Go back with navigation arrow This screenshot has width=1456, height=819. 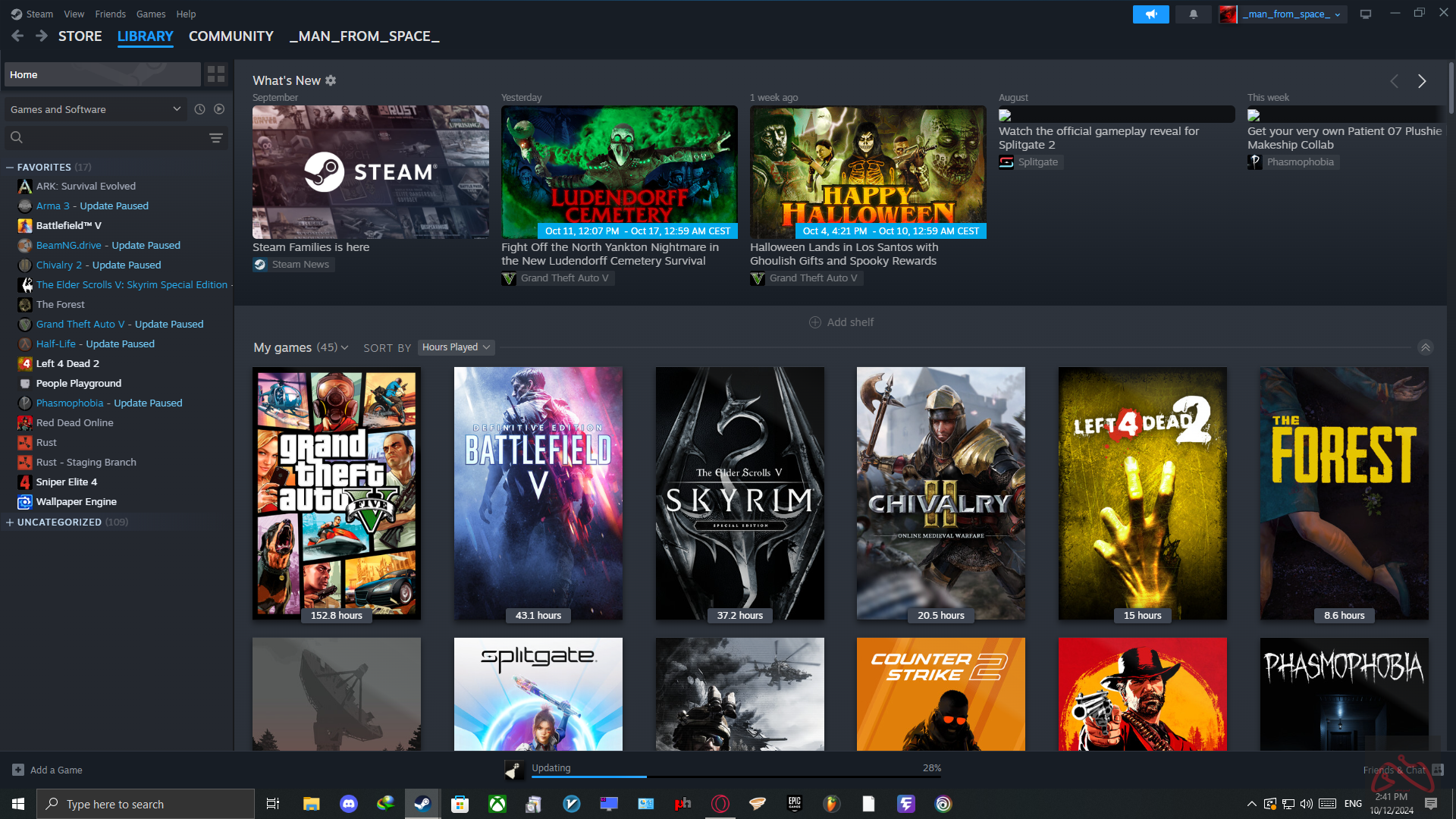[x=17, y=36]
